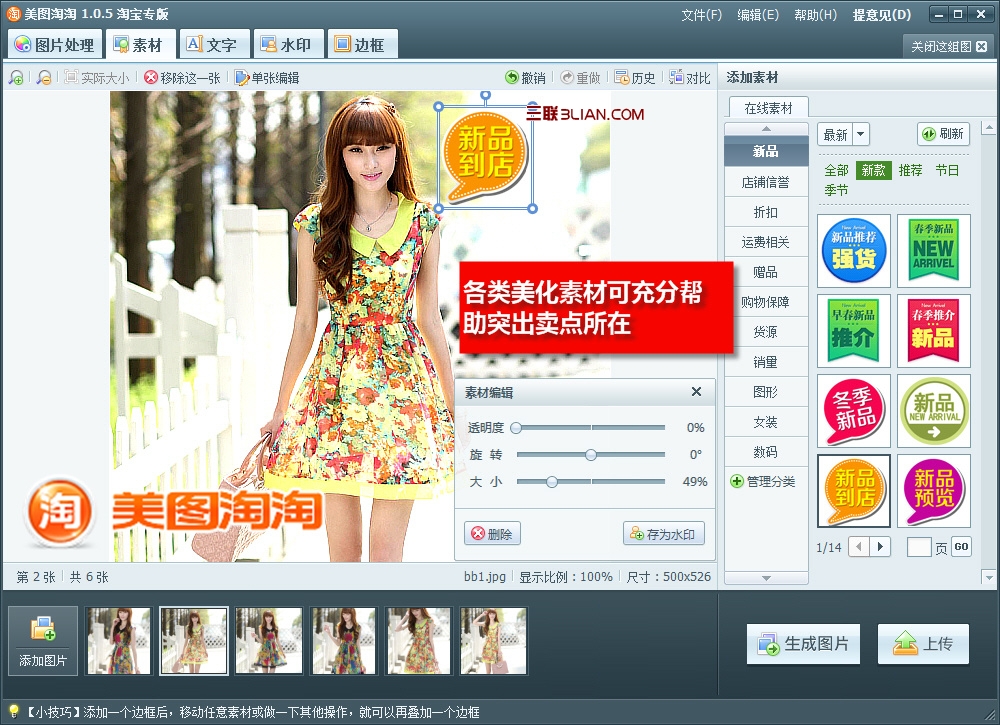
Task: Select the 店铺信誉 category
Action: [766, 182]
